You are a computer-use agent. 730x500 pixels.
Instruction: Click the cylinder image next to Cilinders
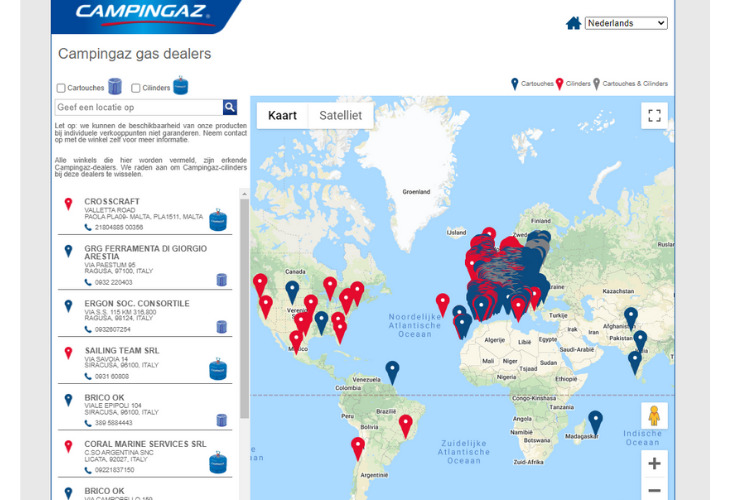click(181, 86)
